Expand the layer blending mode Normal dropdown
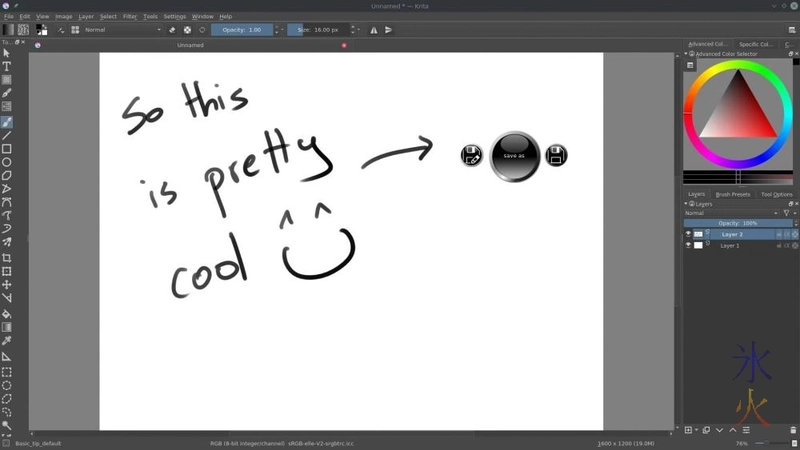The image size is (800, 450). pyautogui.click(x=730, y=213)
